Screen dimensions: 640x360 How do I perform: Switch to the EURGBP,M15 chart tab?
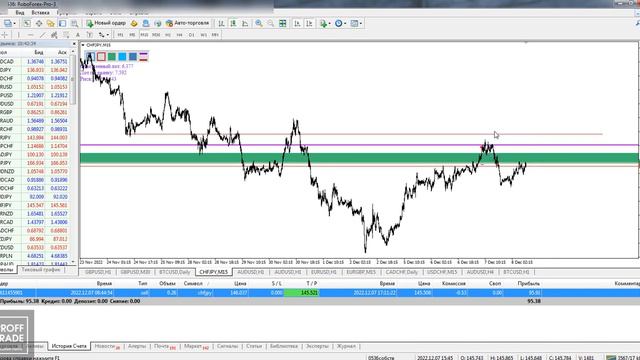point(361,272)
